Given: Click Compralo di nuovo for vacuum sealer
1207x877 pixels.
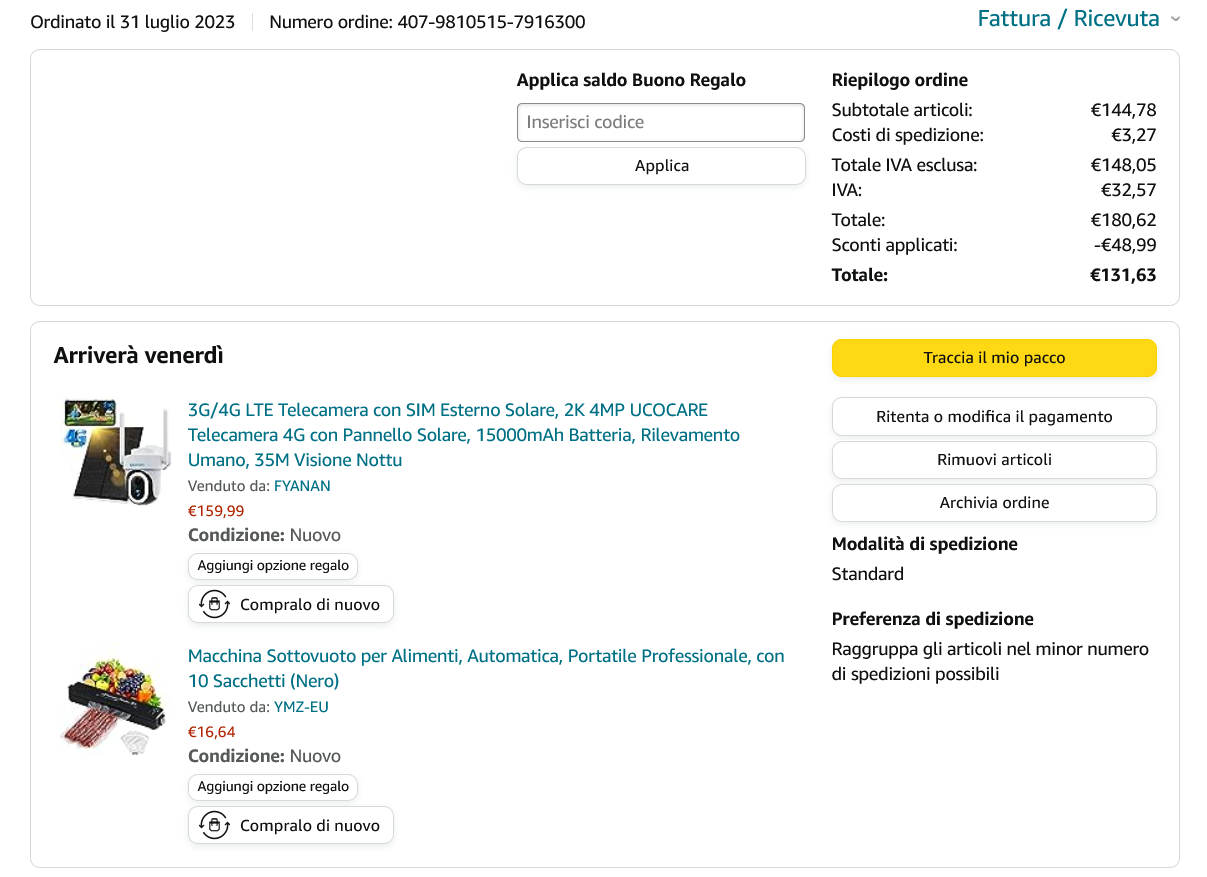Looking at the screenshot, I should pyautogui.click(x=309, y=825).
